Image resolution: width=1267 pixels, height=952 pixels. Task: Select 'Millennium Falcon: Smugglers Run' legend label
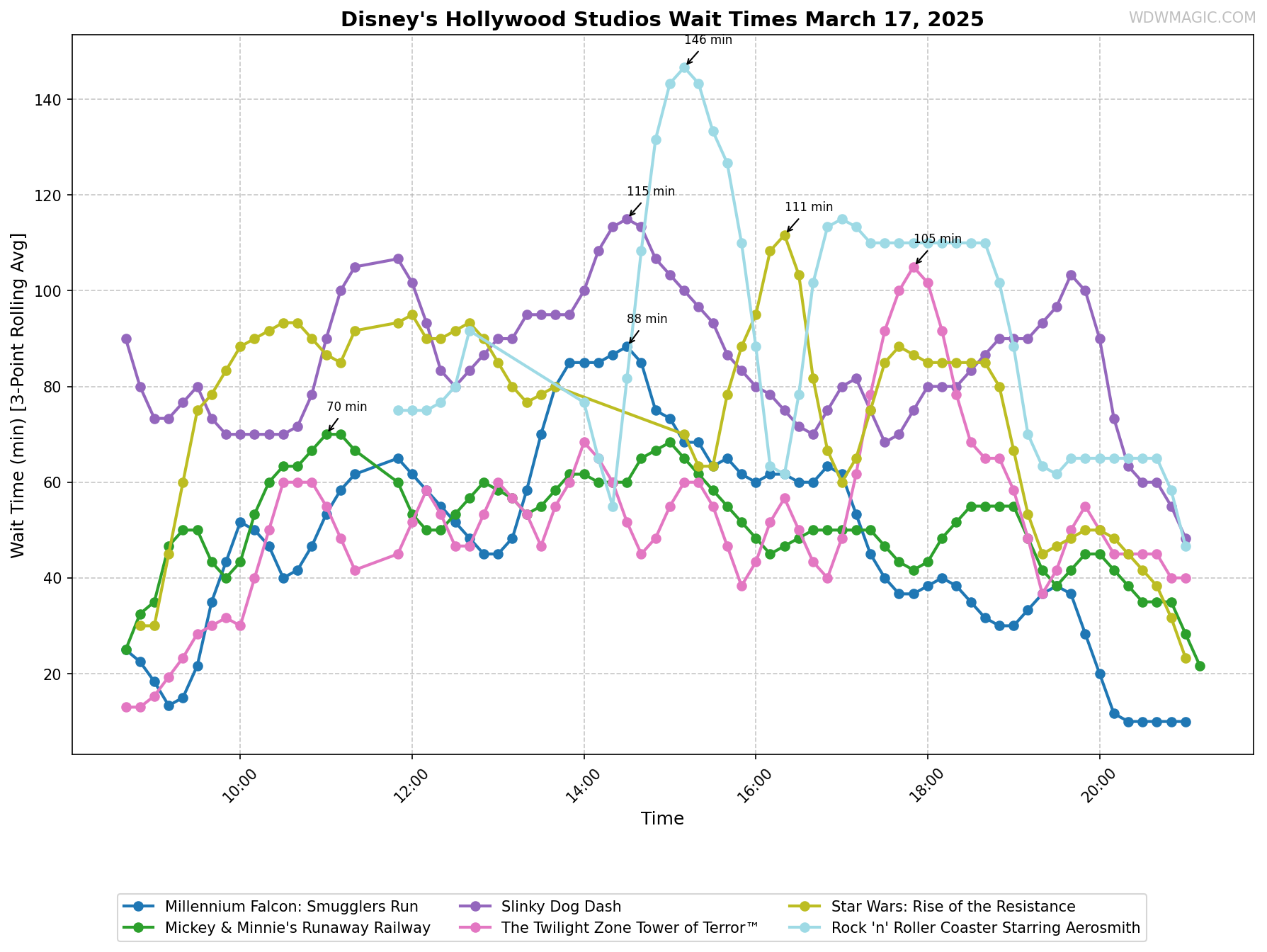[x=292, y=907]
